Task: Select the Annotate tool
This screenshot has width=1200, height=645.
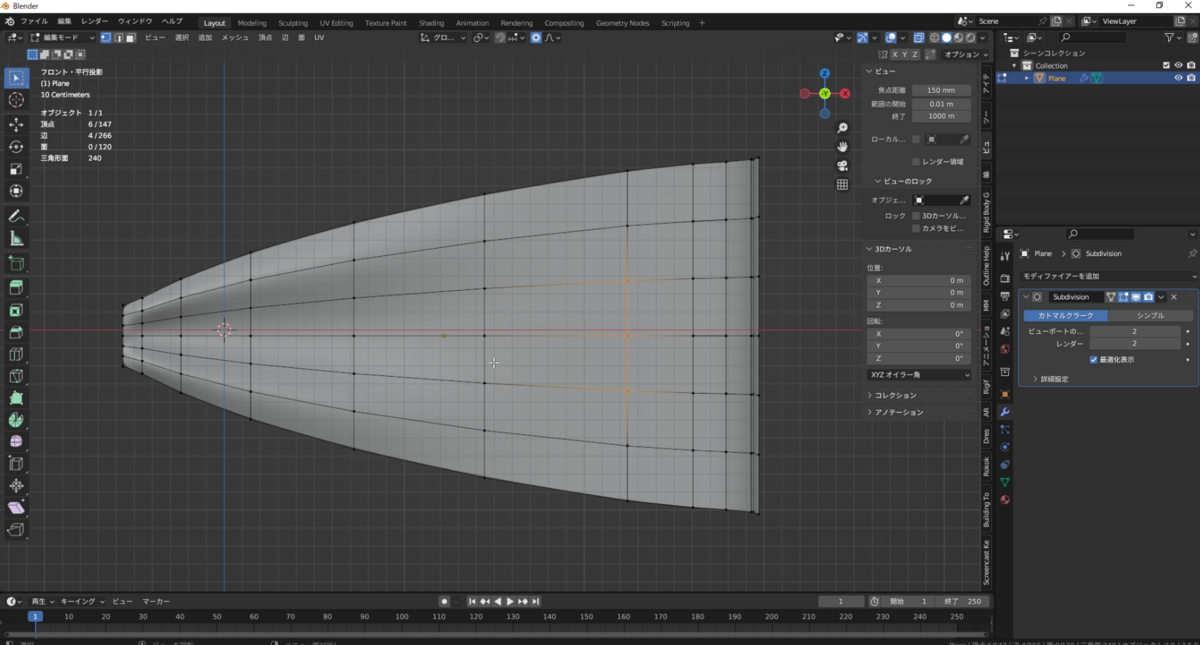Action: coord(16,216)
